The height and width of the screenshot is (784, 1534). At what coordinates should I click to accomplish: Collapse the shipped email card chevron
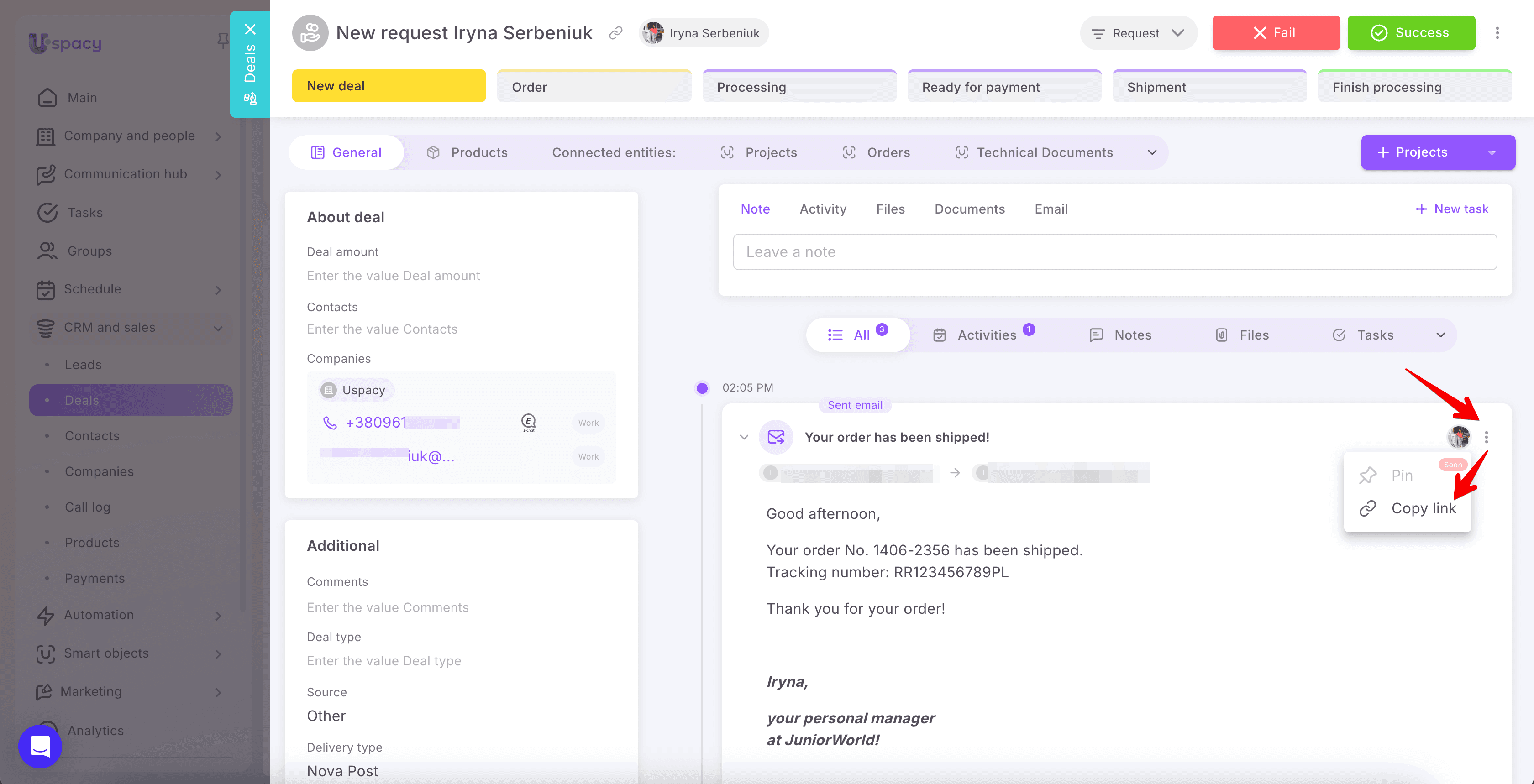click(744, 437)
